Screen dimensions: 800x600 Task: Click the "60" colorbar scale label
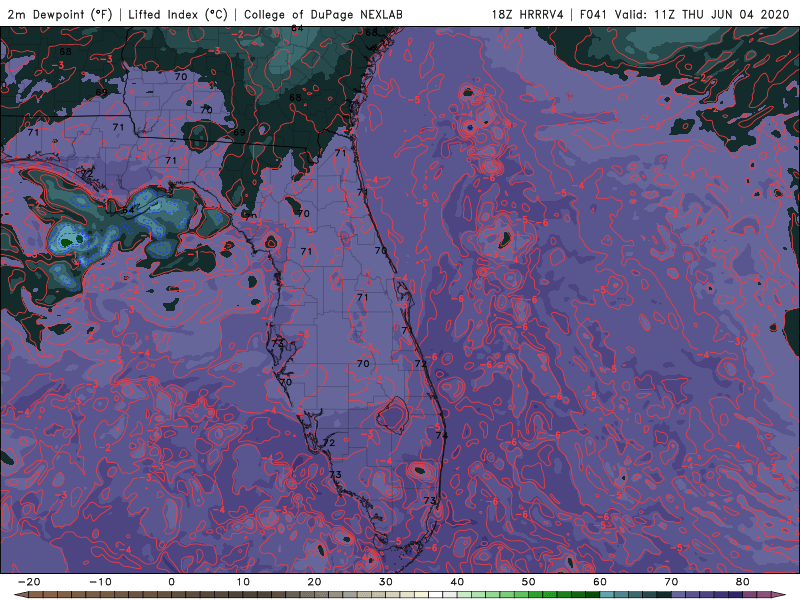click(600, 582)
